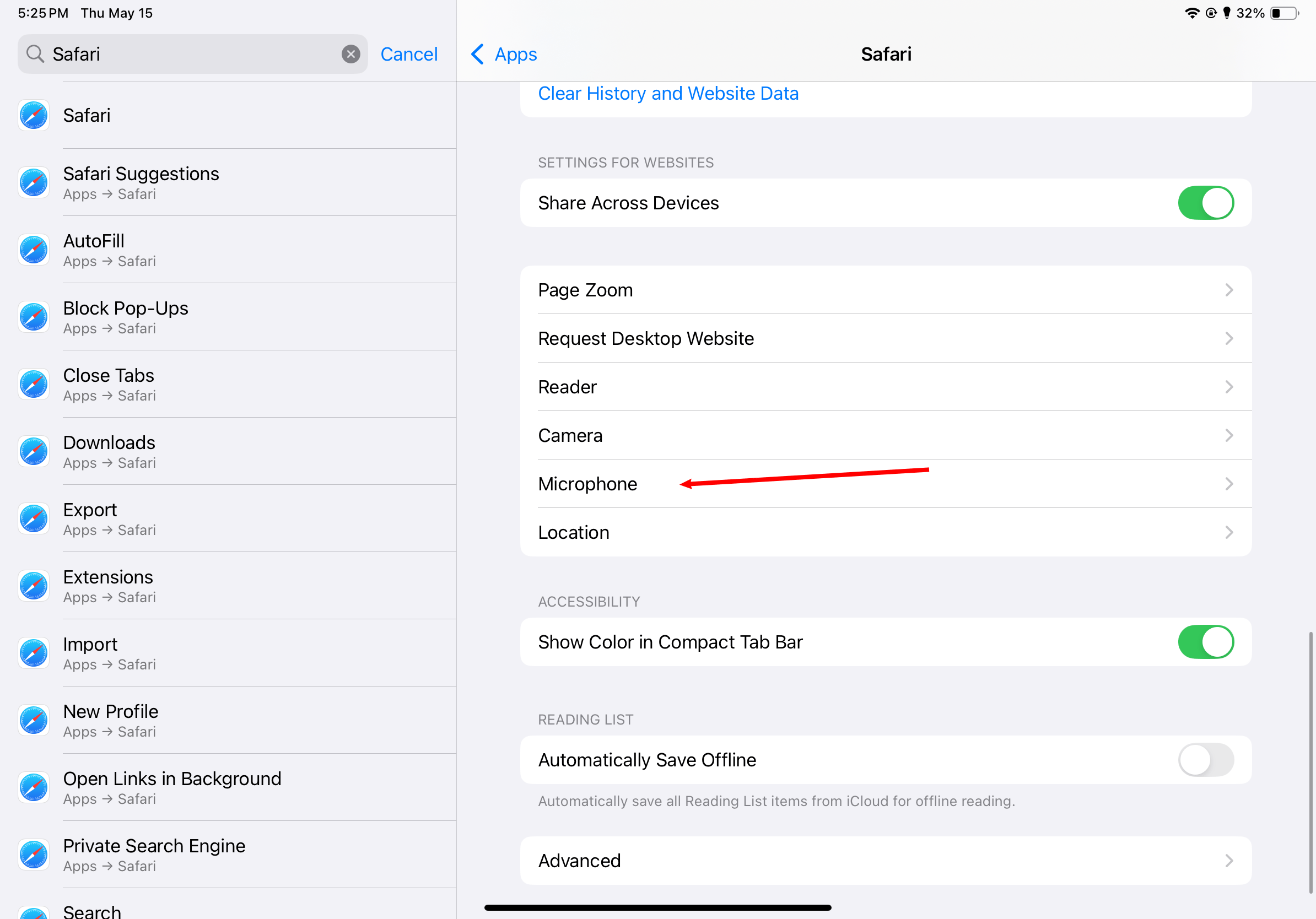Open Page Zoom chevron
This screenshot has height=919, width=1316.
(x=1229, y=290)
